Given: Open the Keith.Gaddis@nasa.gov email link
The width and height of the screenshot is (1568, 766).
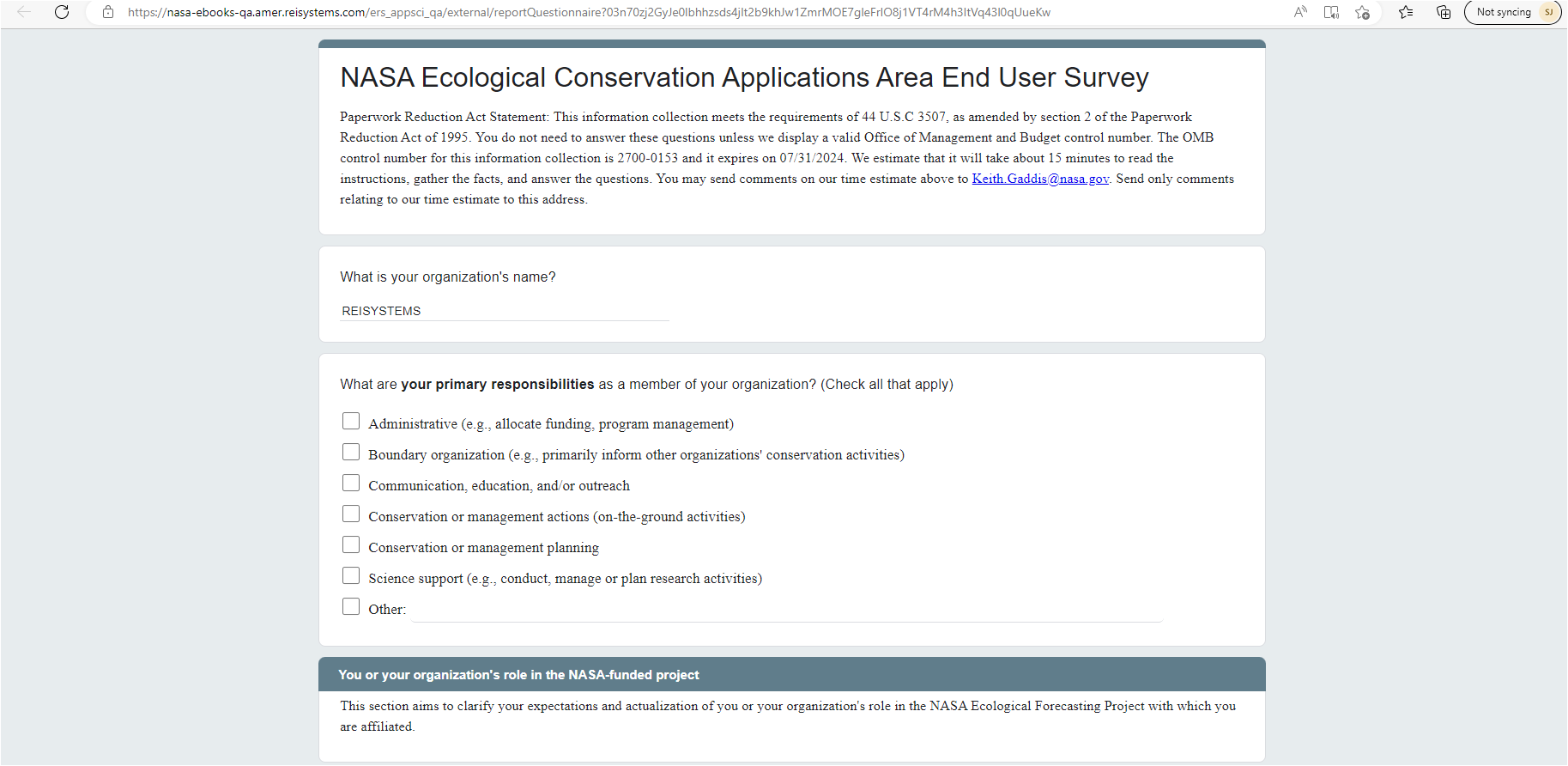Looking at the screenshot, I should click(x=1040, y=179).
